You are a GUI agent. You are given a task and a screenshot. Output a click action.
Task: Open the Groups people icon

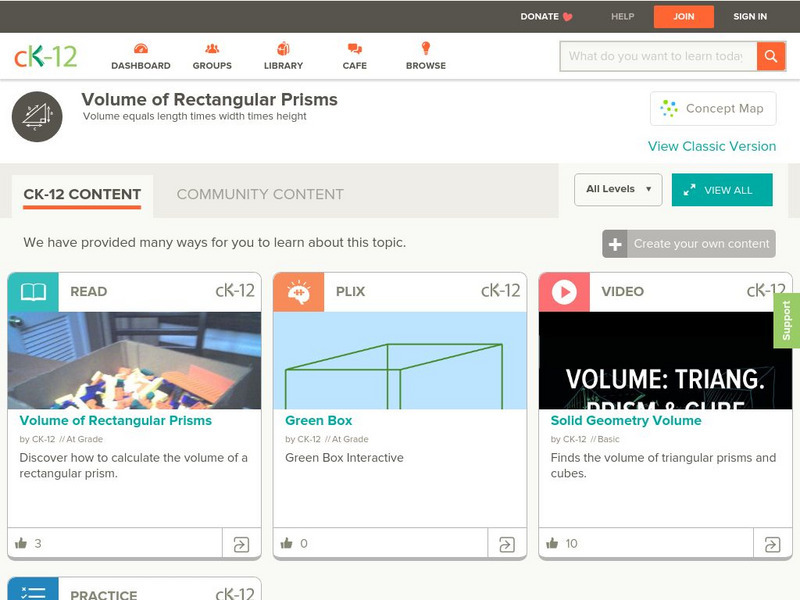pos(212,49)
